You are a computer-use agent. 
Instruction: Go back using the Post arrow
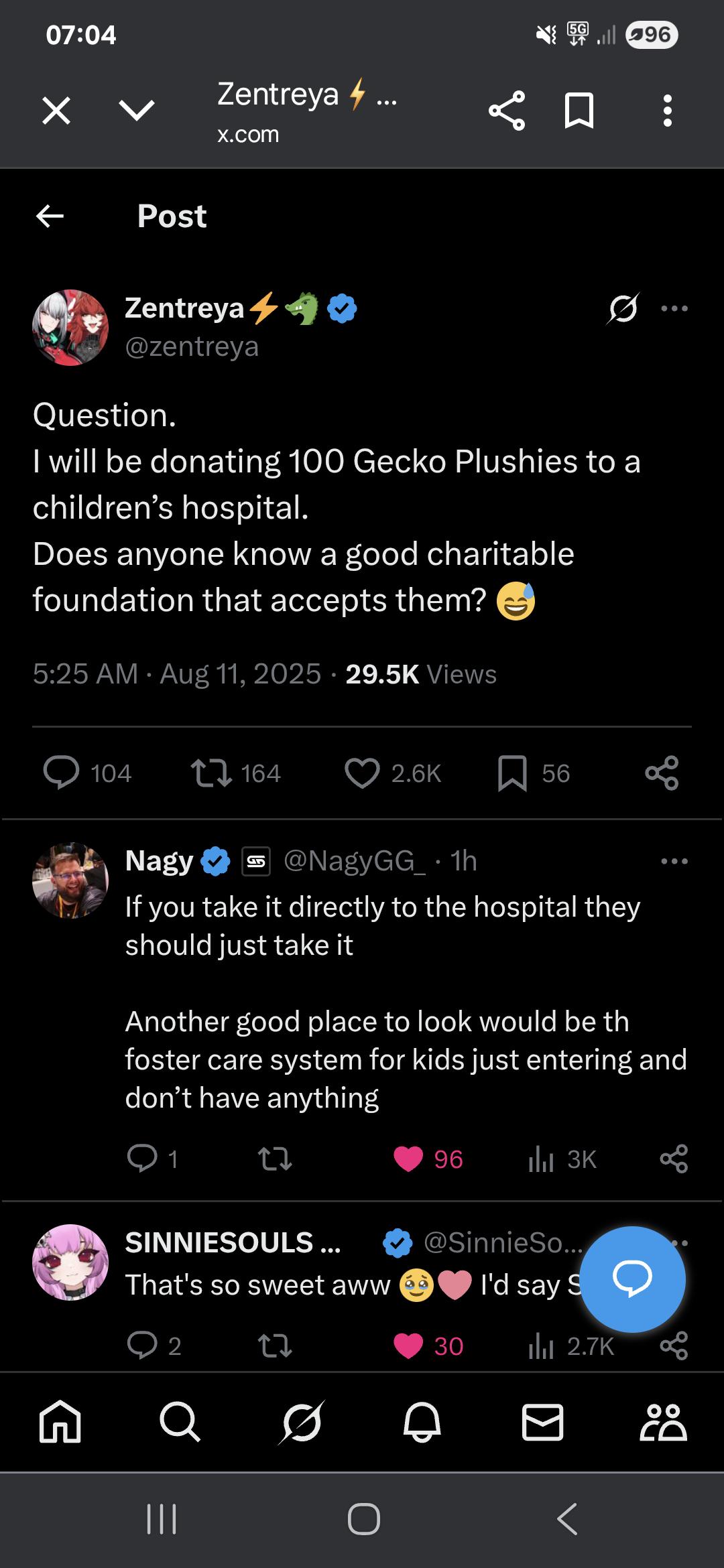pos(50,216)
